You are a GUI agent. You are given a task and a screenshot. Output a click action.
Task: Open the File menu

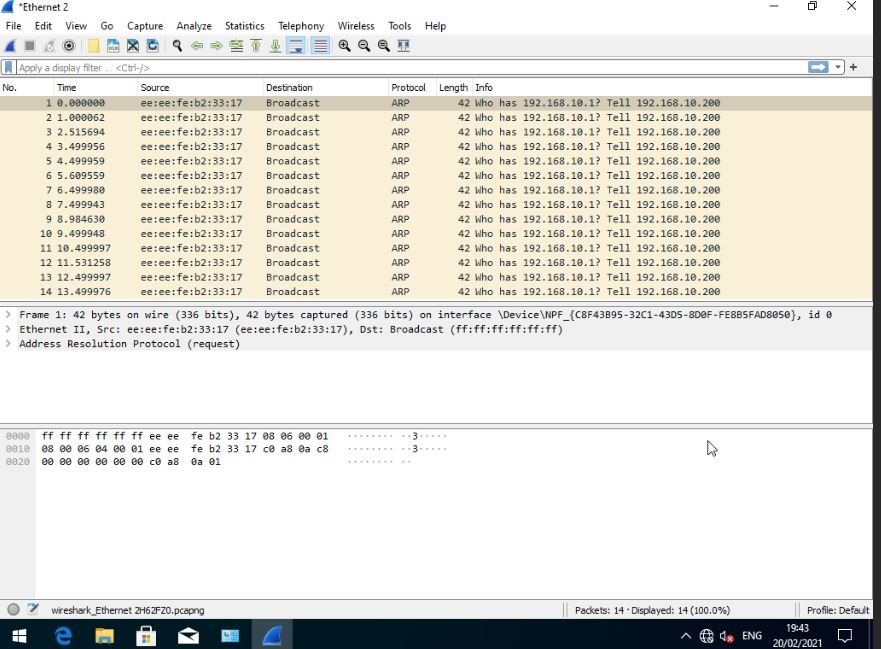tap(13, 26)
